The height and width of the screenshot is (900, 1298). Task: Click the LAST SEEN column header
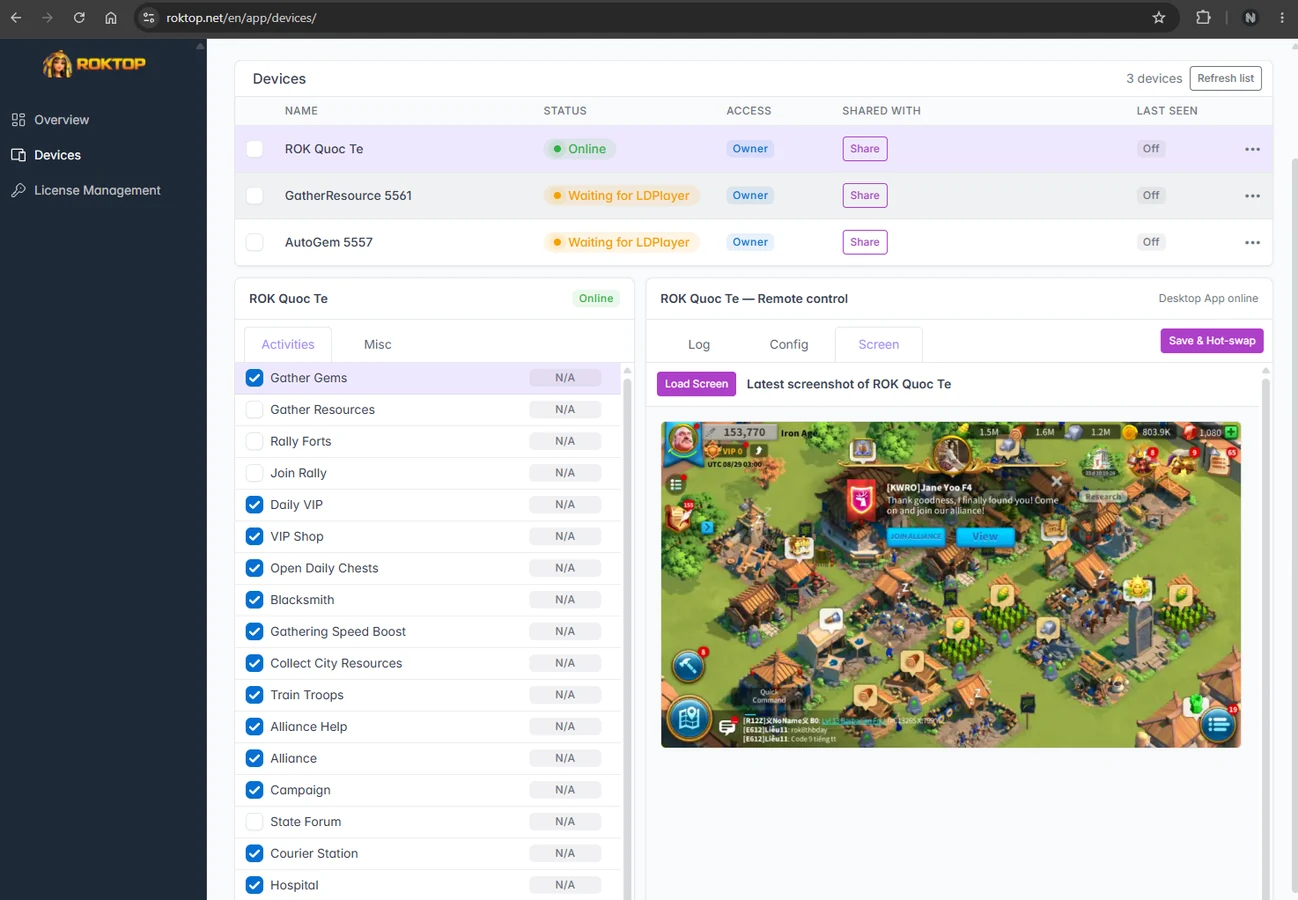point(1167,111)
